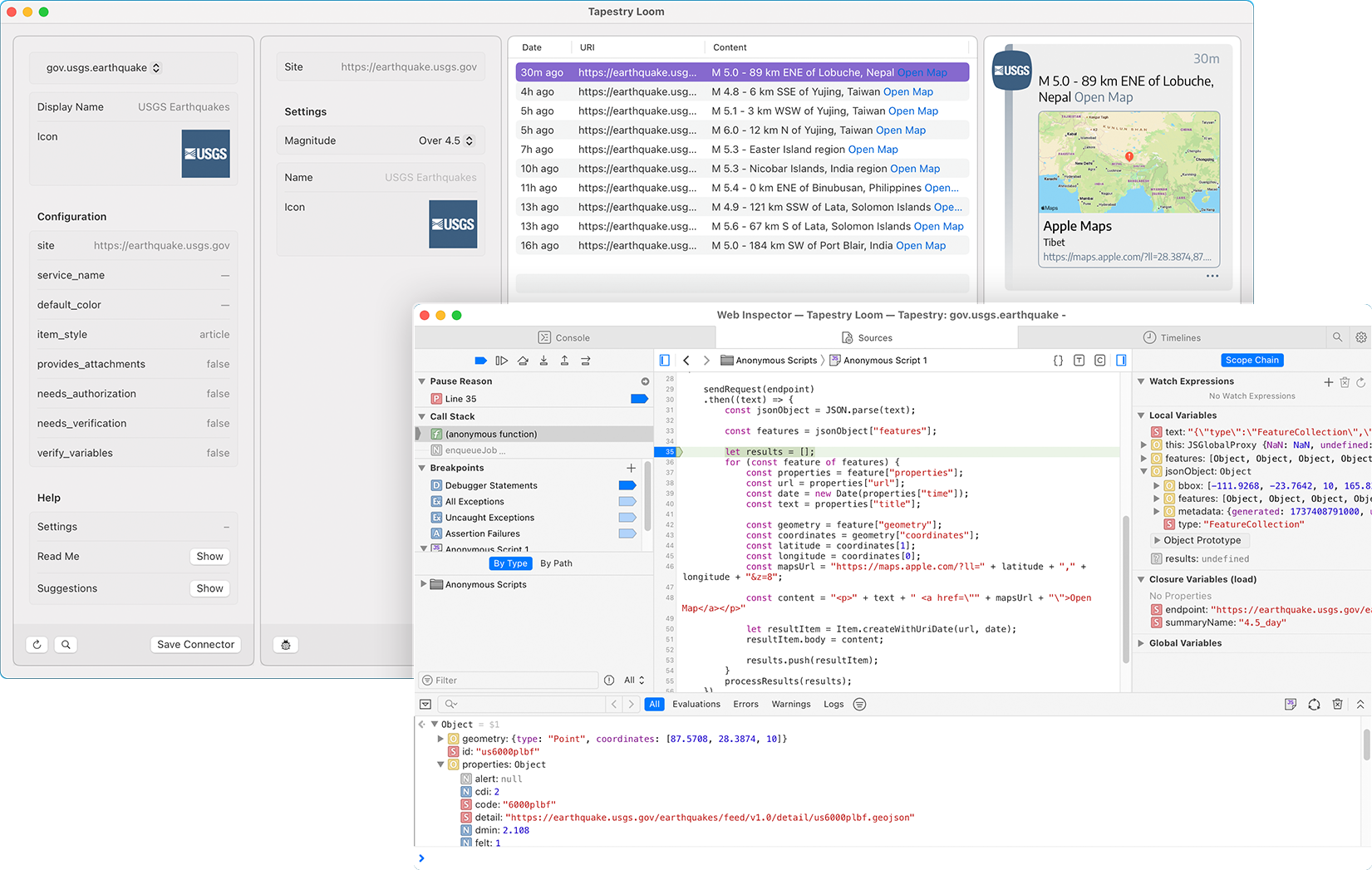Viewport: 1372px width, 870px height.
Task: Click the step out debugger icon
Action: (564, 361)
